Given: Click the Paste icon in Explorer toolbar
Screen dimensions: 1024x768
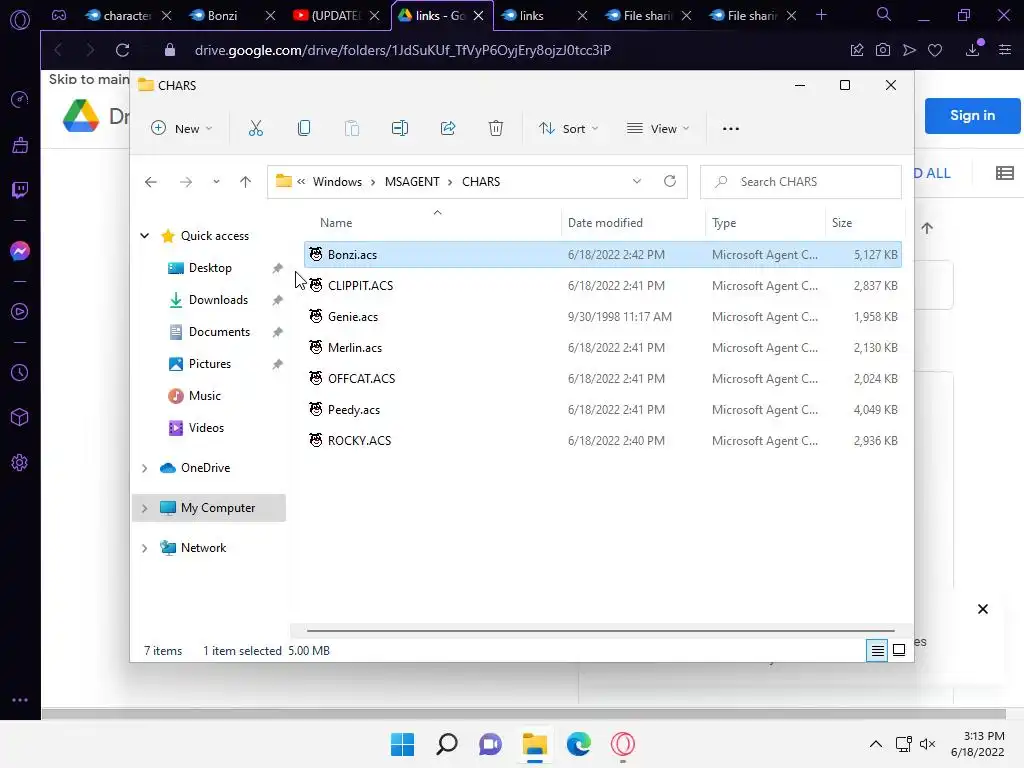Looking at the screenshot, I should [x=351, y=129].
